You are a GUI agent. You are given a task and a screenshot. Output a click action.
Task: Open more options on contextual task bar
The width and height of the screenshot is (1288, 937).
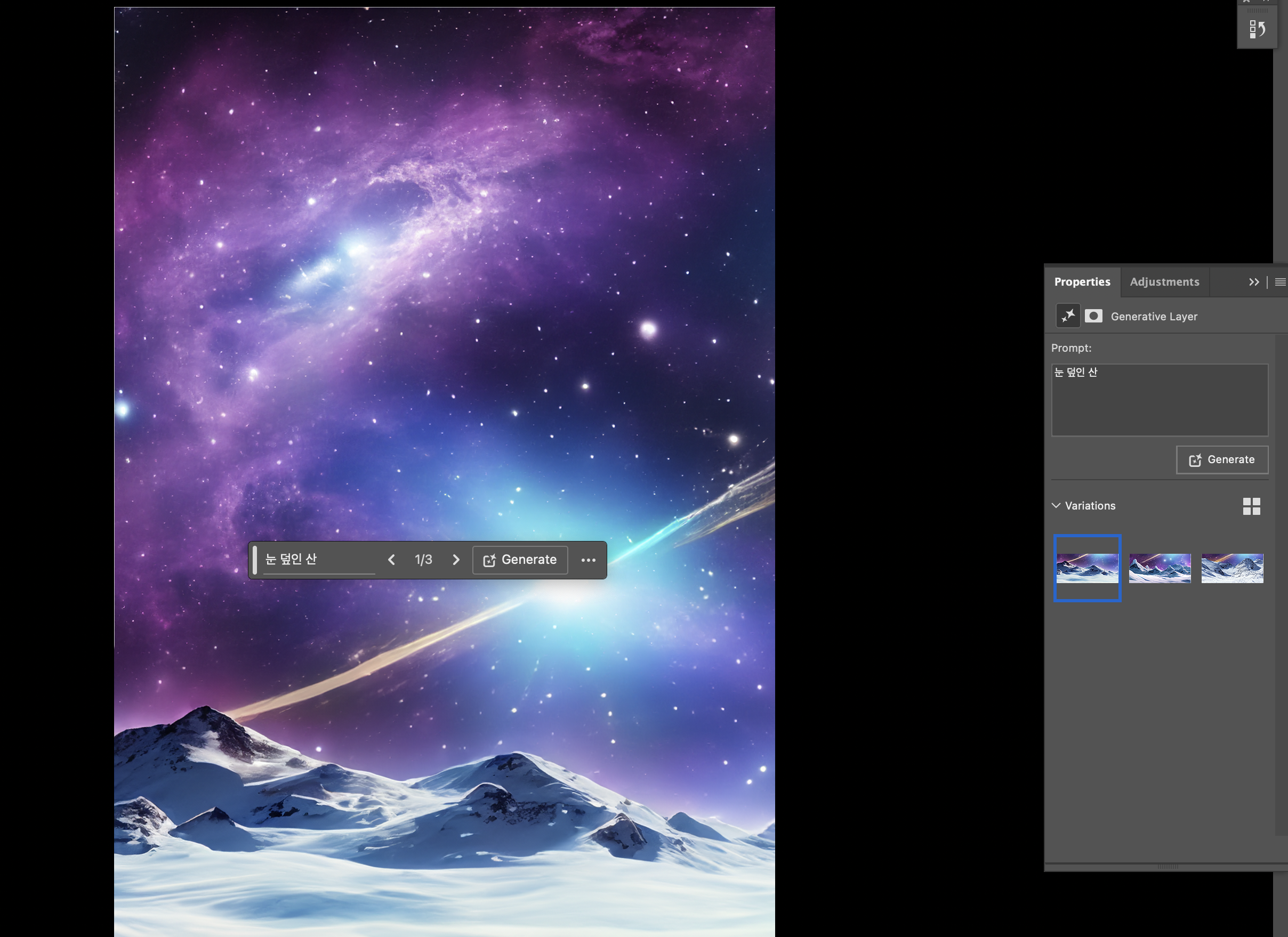pyautogui.click(x=589, y=560)
